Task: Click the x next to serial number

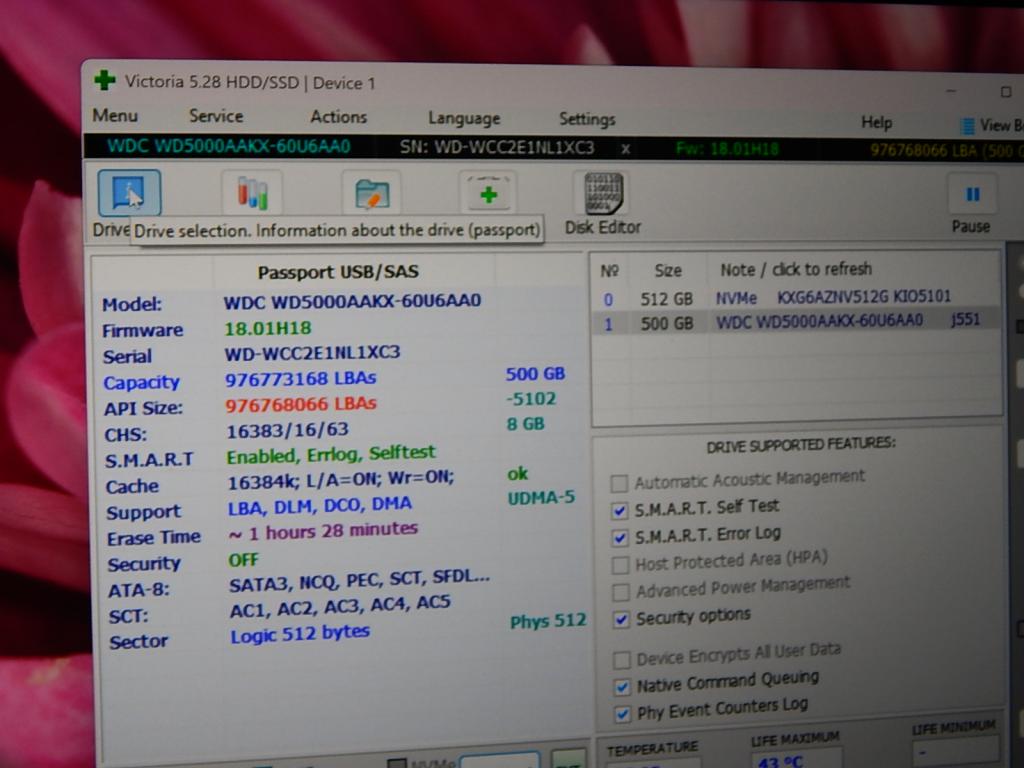Action: [x=625, y=148]
